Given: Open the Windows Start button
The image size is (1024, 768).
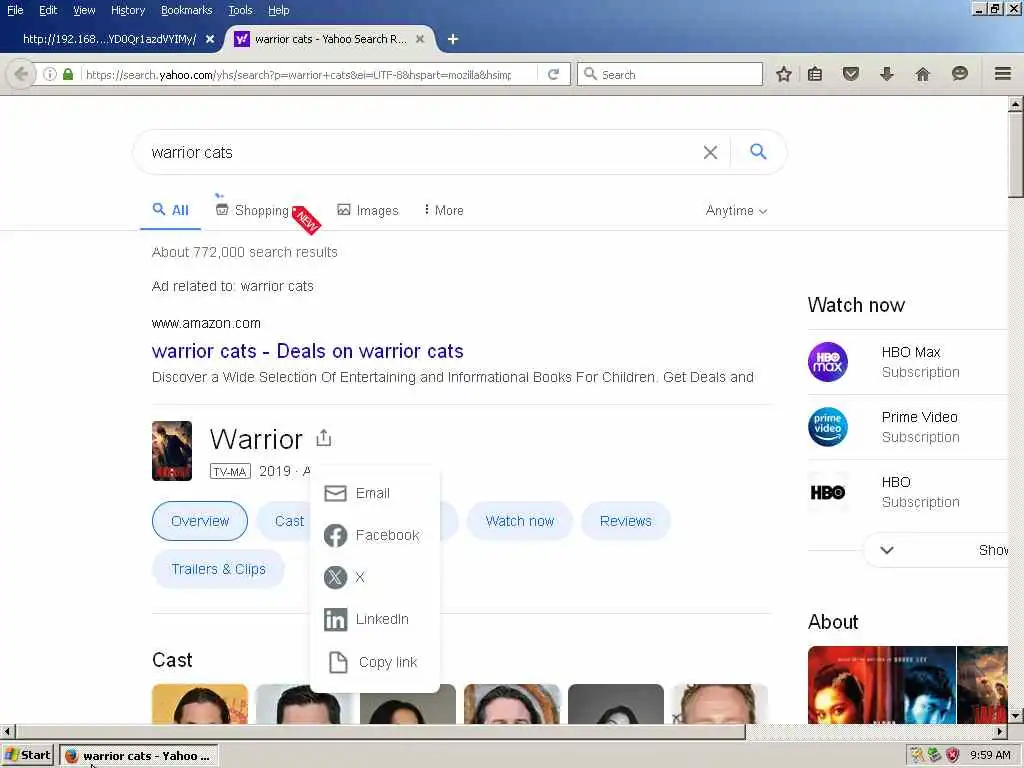Looking at the screenshot, I should tap(27, 755).
